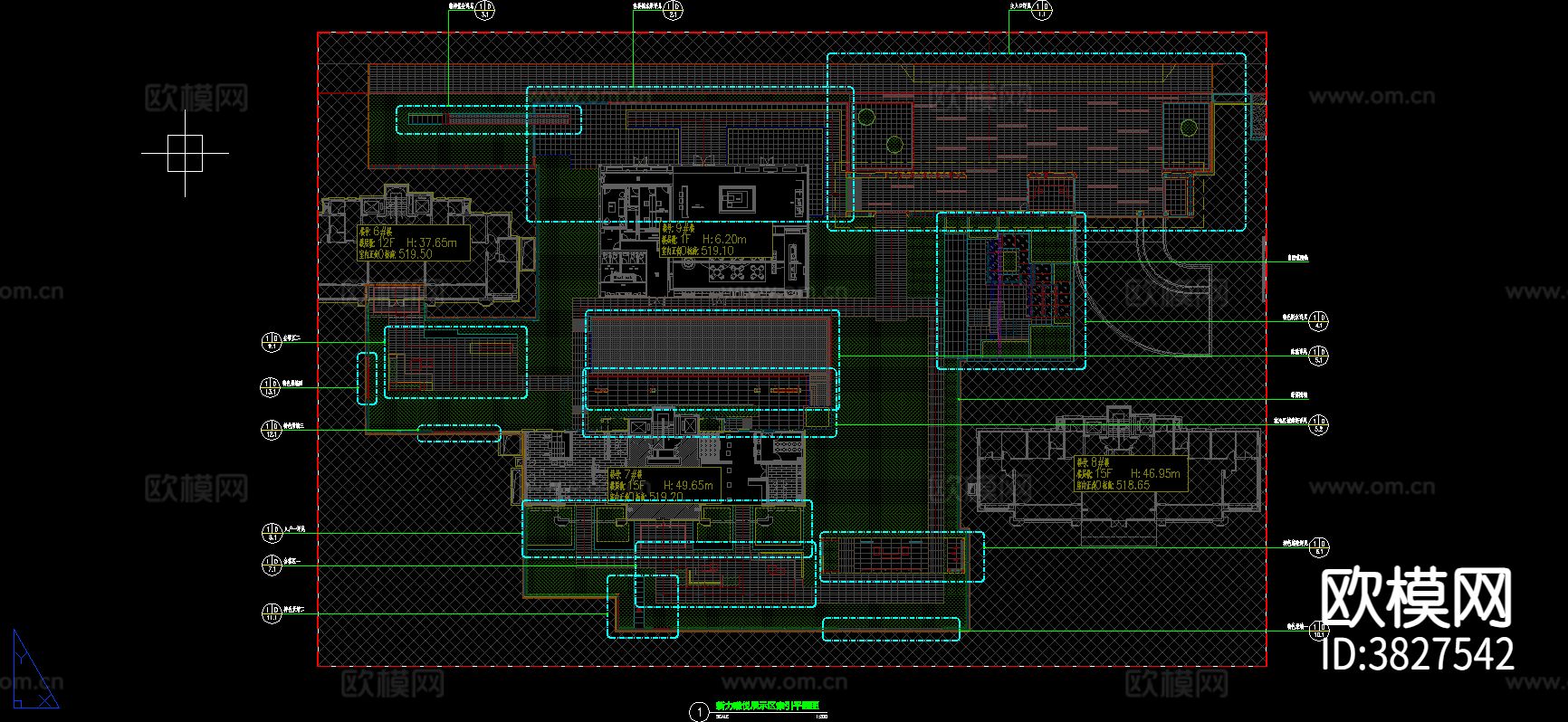The image size is (1568, 722).
Task: Select the detail callout bubble numbered 3.1
Action: coord(487,11)
